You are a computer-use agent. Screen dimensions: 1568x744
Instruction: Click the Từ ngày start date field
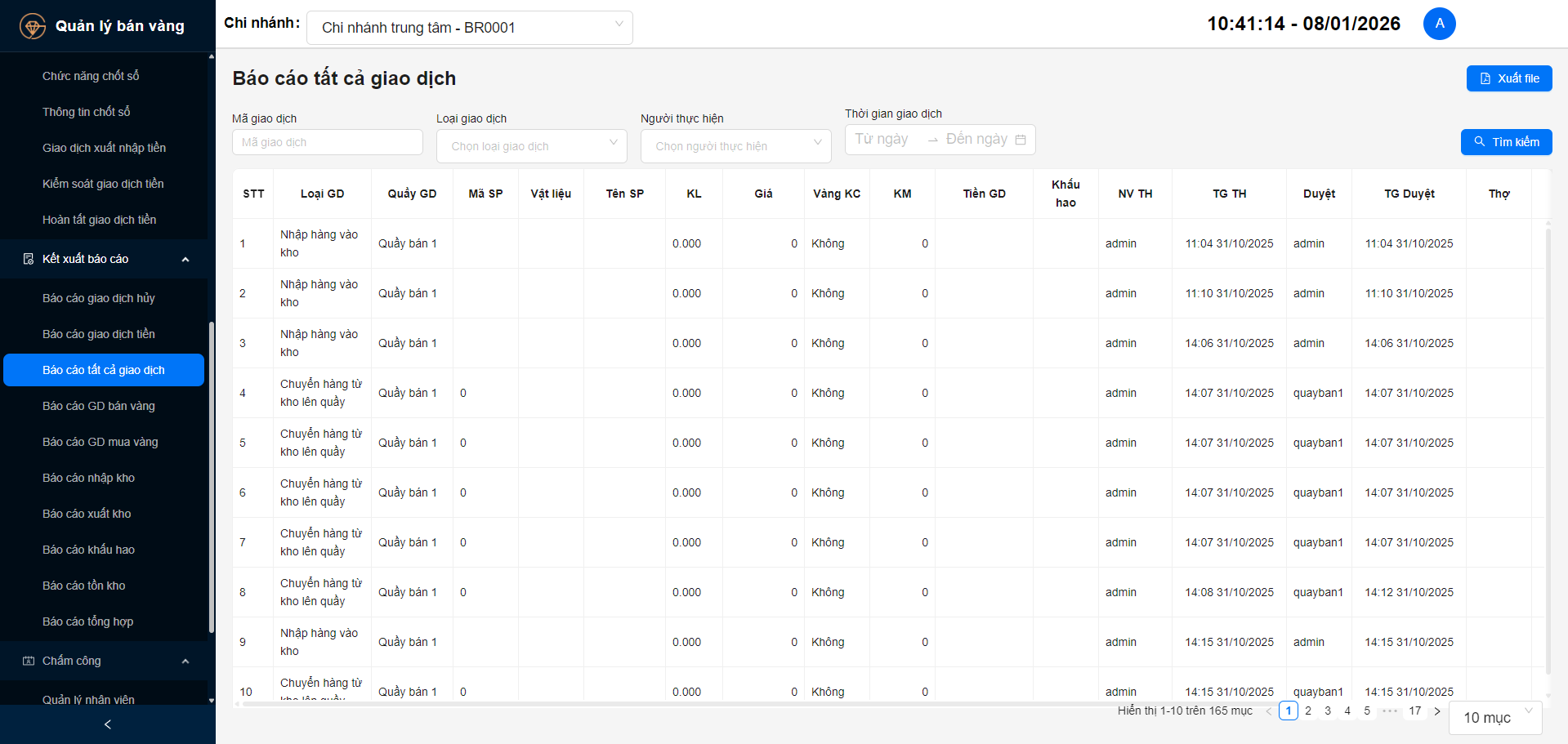pos(882,140)
